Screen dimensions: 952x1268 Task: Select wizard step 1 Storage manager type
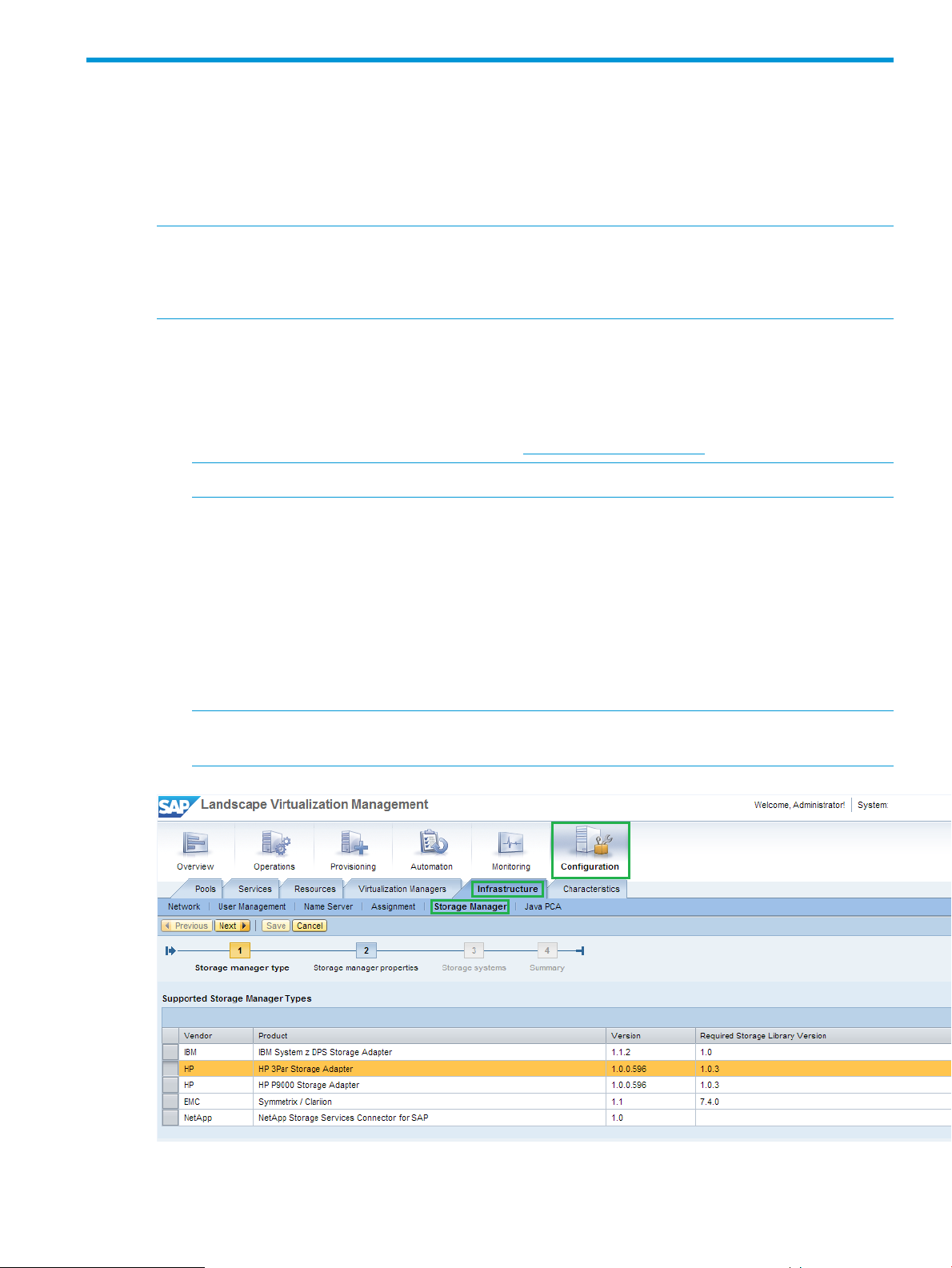coord(240,950)
